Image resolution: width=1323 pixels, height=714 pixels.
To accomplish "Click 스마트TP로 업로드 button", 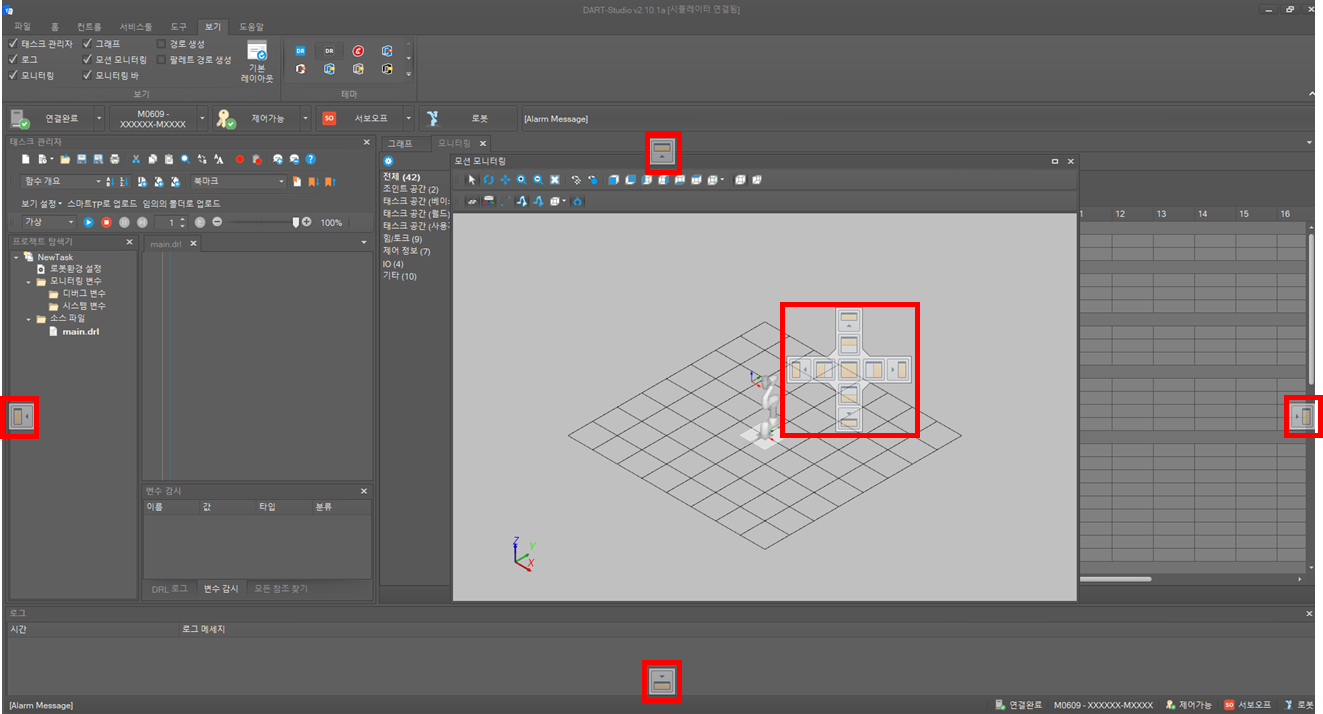I will point(102,204).
